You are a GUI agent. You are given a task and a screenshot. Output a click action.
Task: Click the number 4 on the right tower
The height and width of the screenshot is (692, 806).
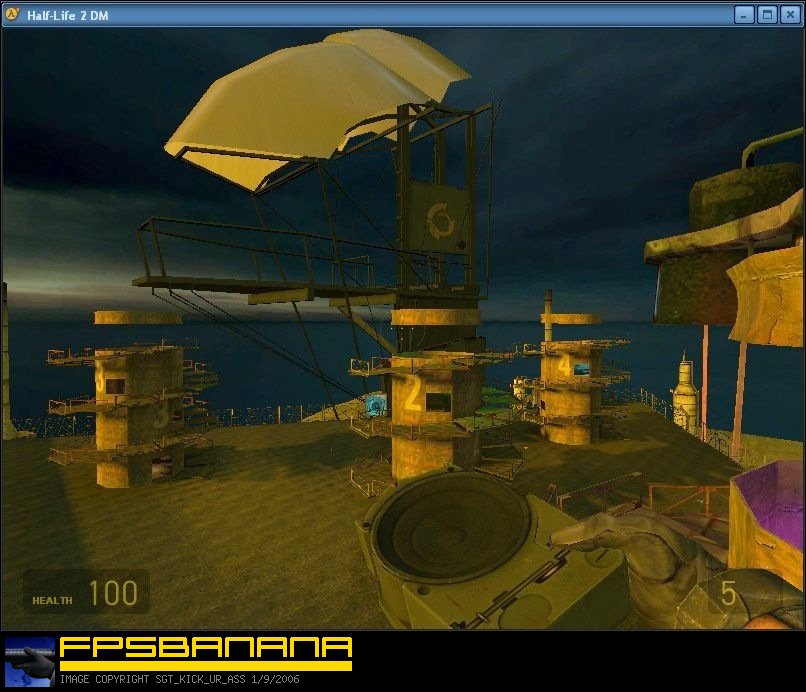[x=565, y=366]
